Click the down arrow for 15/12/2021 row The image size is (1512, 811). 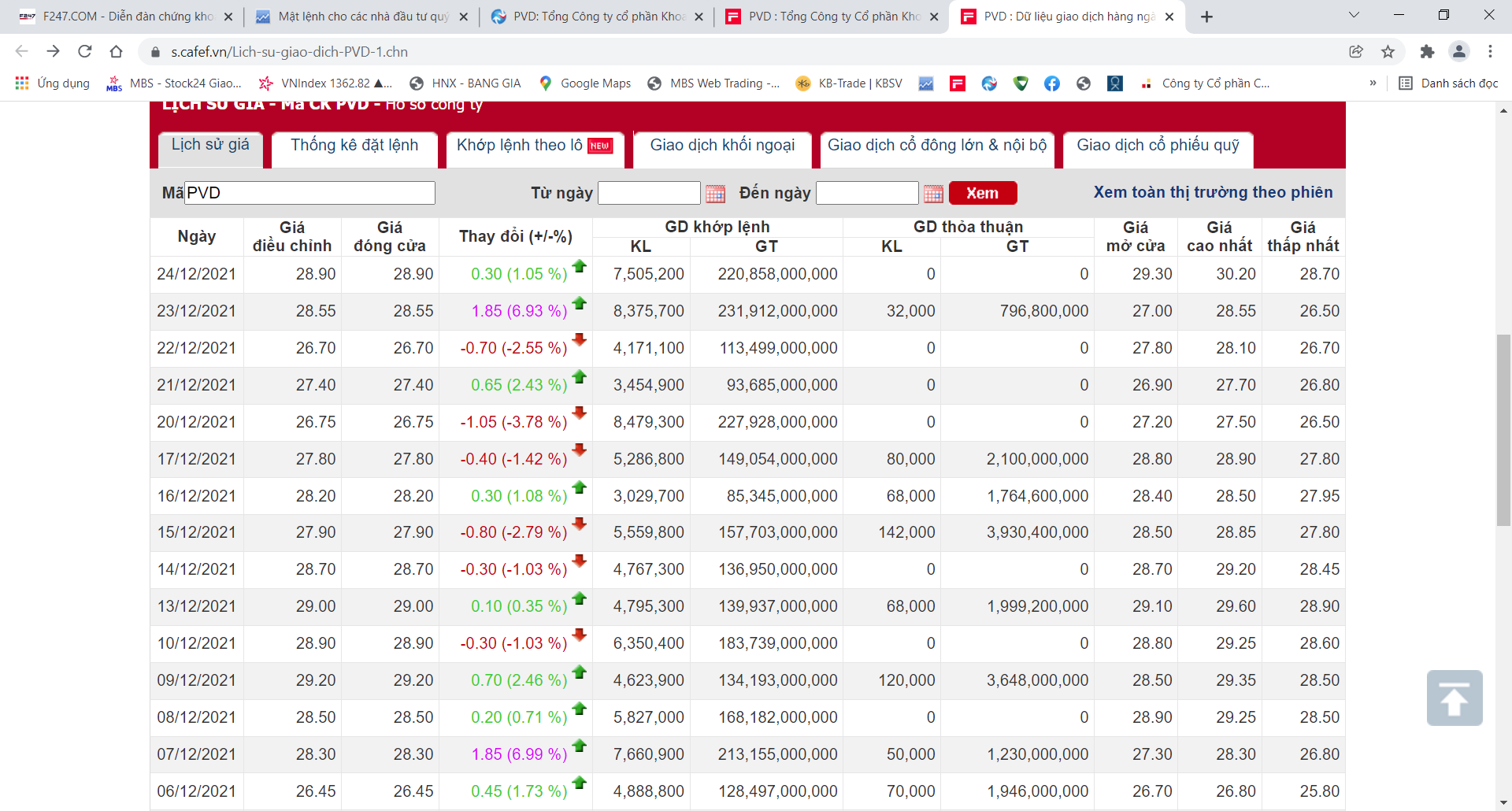pyautogui.click(x=580, y=524)
